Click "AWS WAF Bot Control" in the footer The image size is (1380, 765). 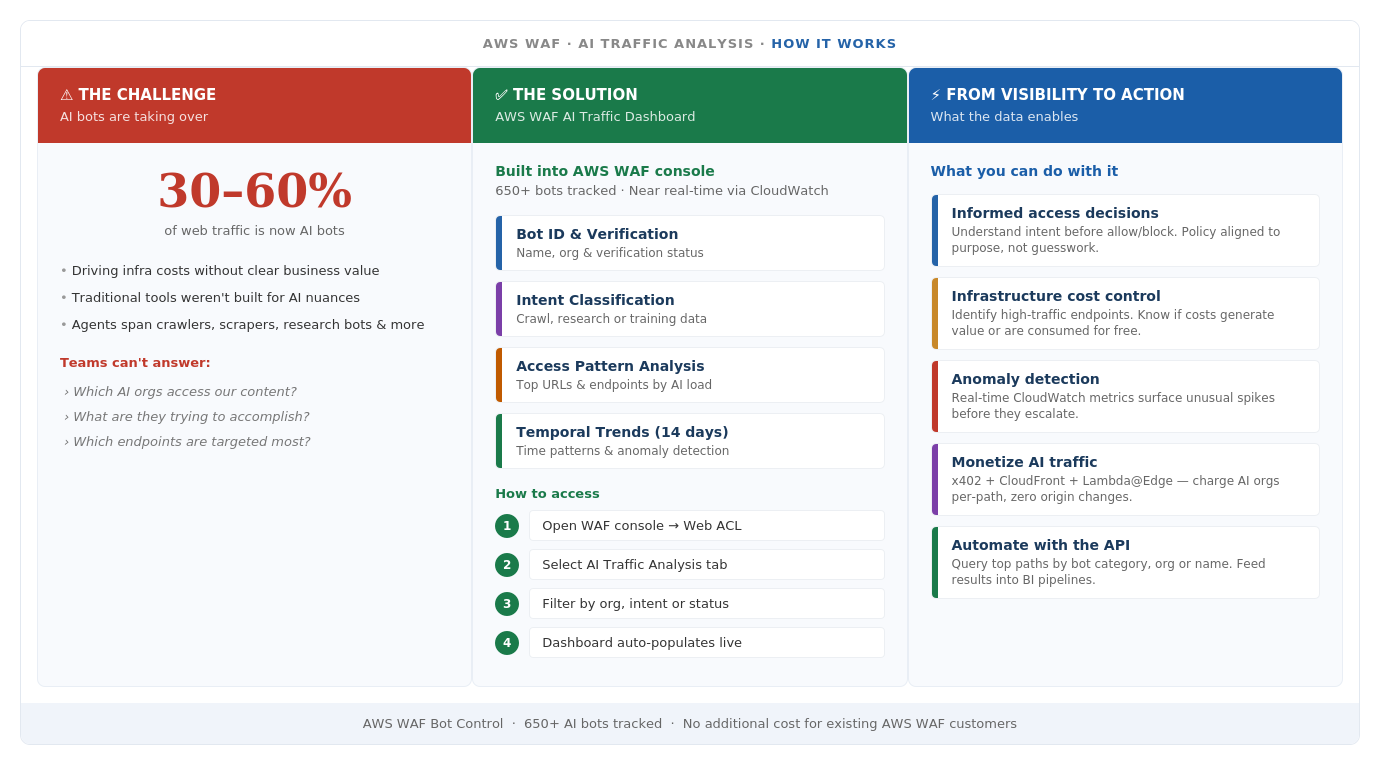[433, 724]
